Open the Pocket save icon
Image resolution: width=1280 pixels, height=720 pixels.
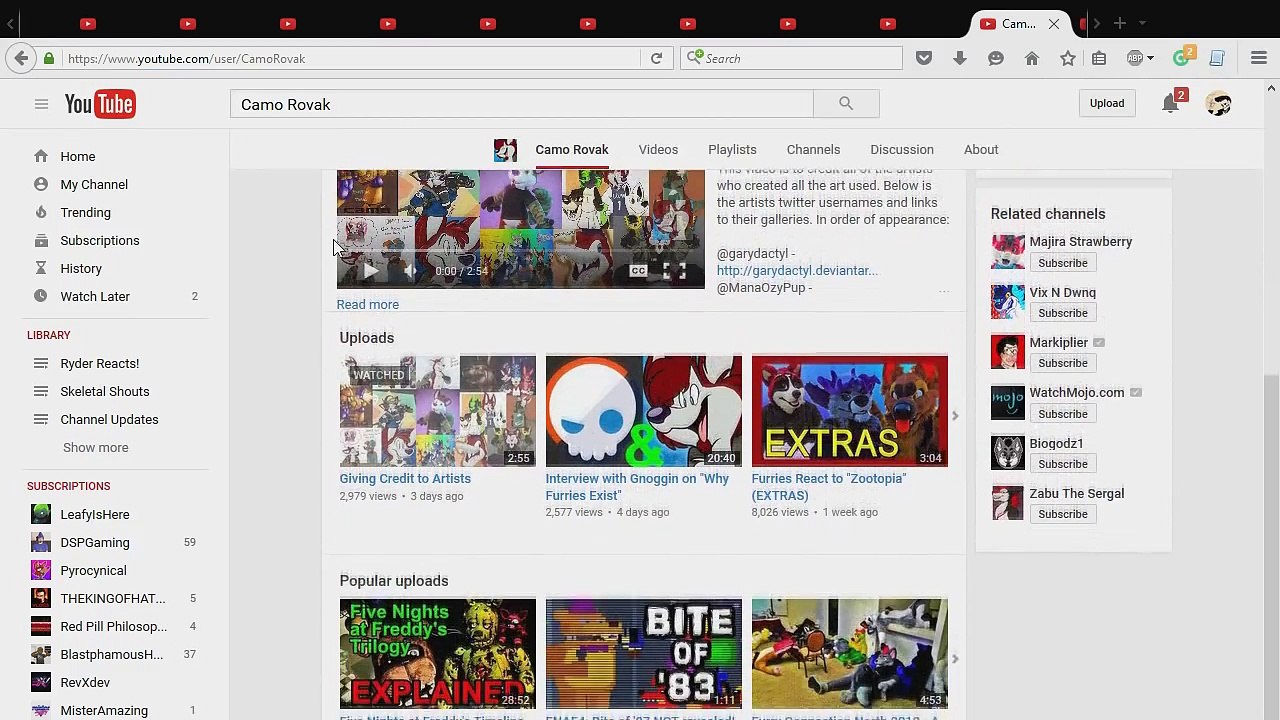(x=924, y=58)
